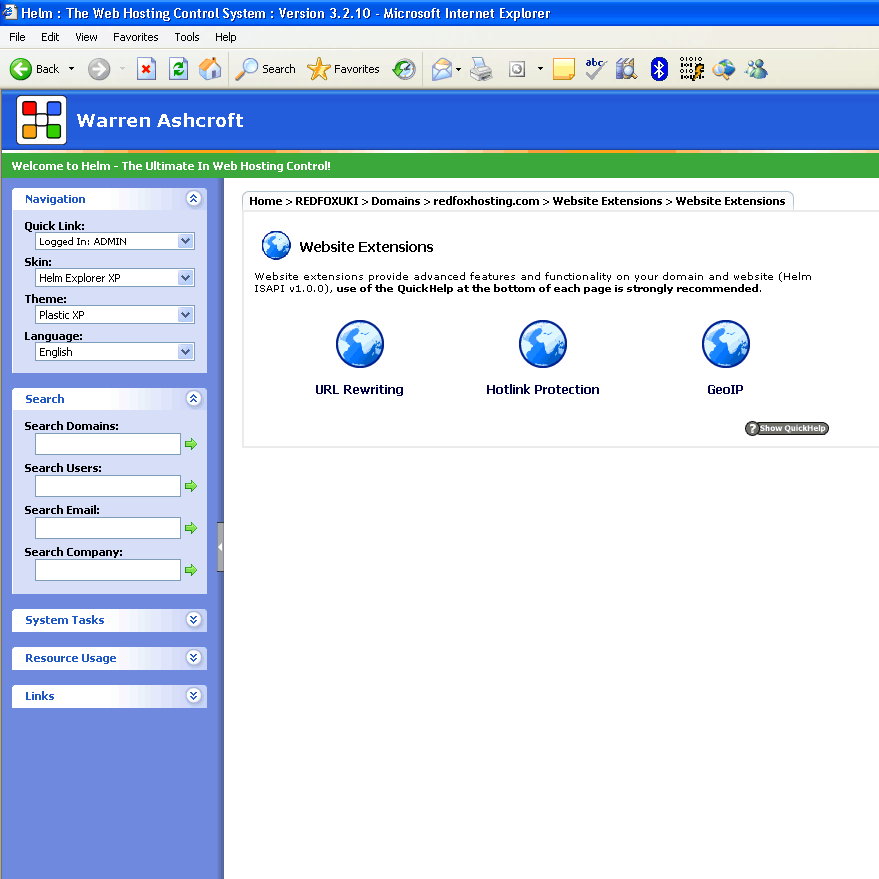The height and width of the screenshot is (879, 879).
Task: Collapse sidebar using splitter handle
Action: tap(220, 547)
